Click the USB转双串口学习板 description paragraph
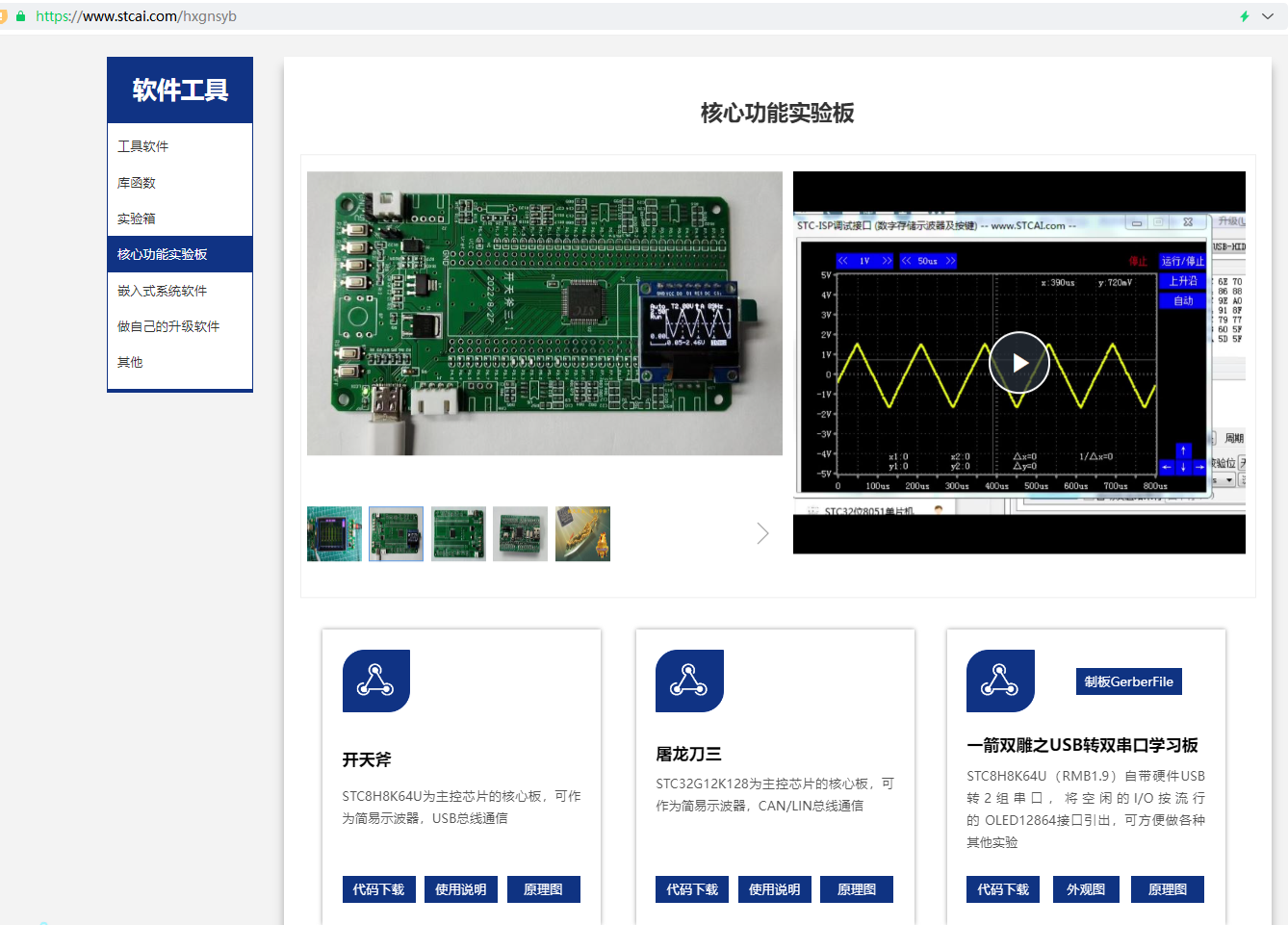Viewport: 1288px width, 925px height. pos(1086,809)
